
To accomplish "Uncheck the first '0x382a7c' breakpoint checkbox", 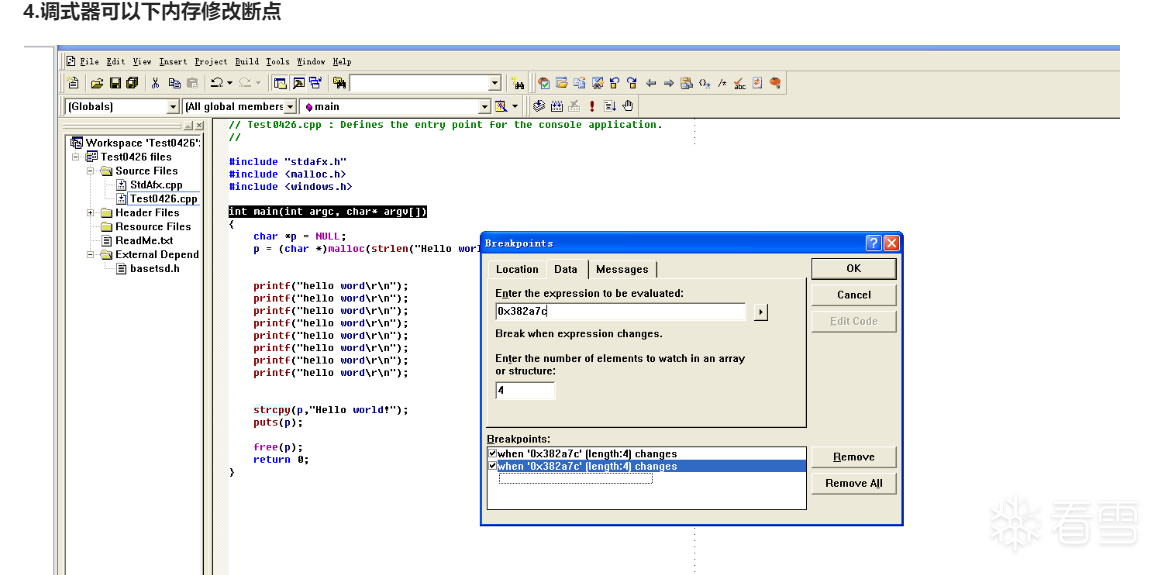I will 492,454.
